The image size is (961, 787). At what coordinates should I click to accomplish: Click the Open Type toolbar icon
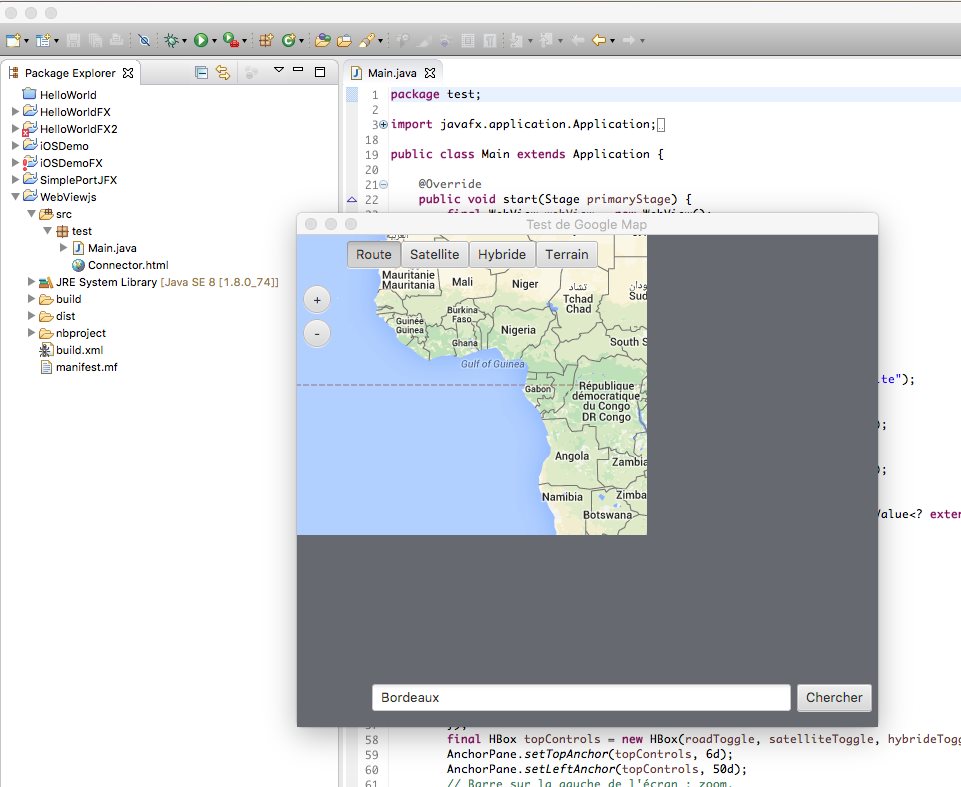pos(322,40)
